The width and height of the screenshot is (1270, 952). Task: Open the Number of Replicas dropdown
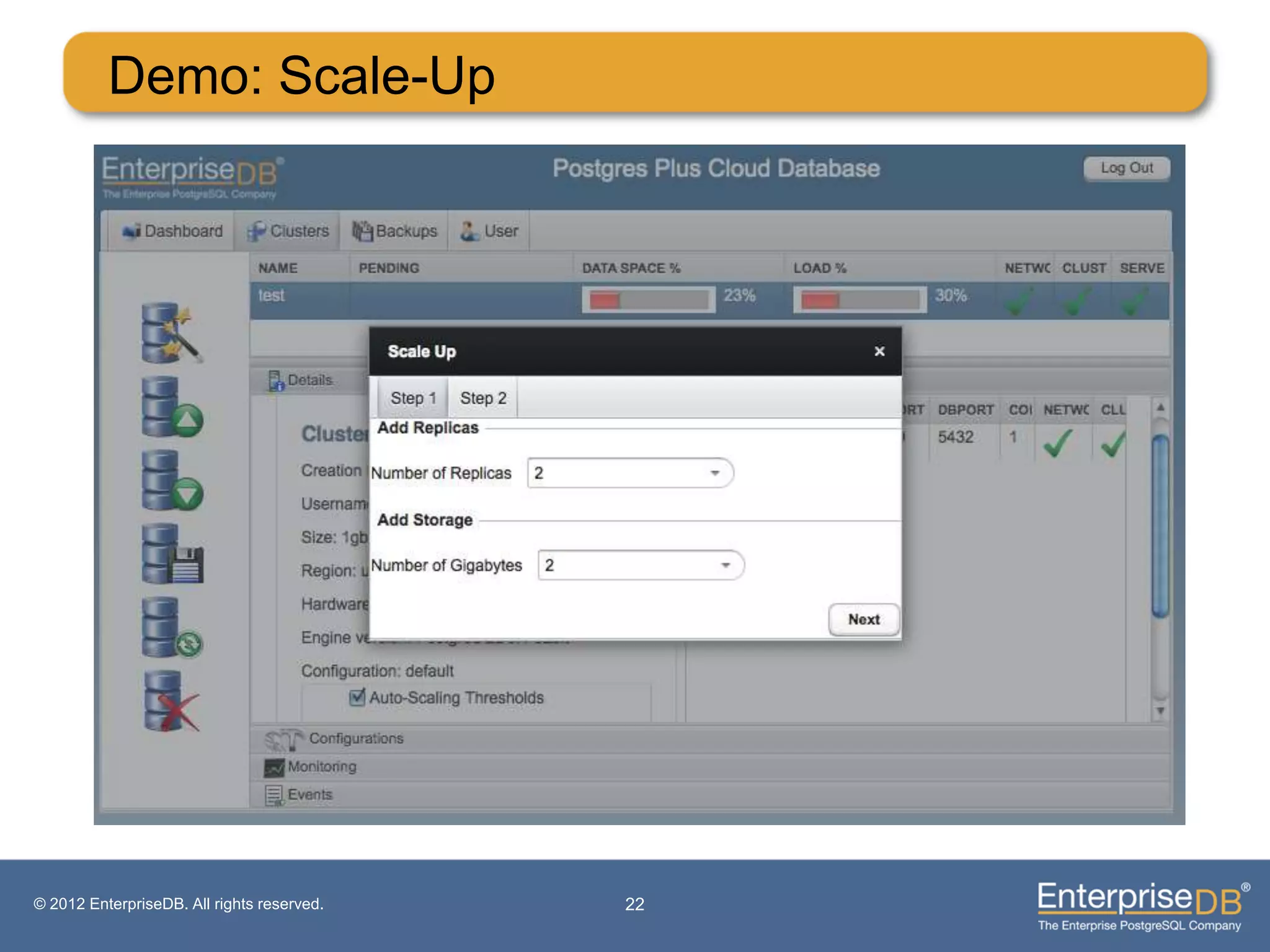(x=630, y=474)
